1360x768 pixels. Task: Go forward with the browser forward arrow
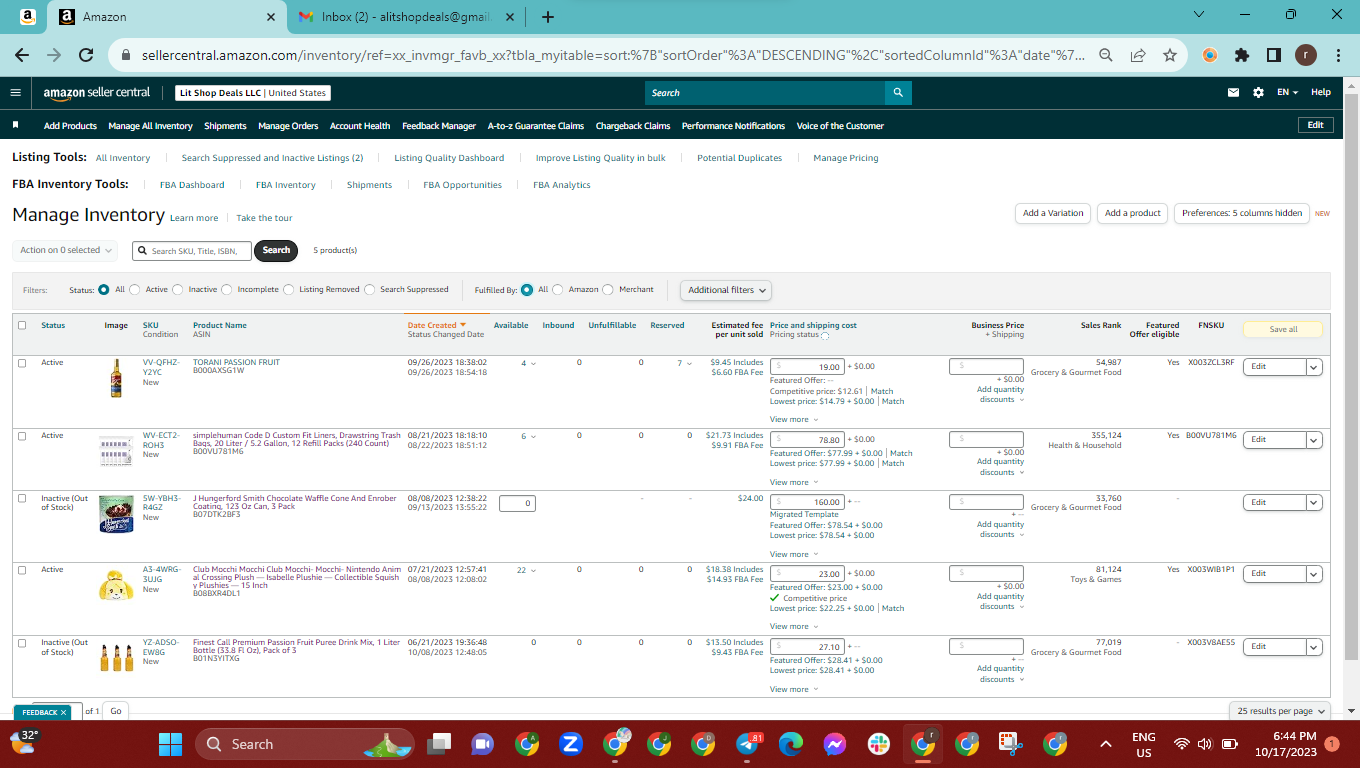click(x=54, y=56)
